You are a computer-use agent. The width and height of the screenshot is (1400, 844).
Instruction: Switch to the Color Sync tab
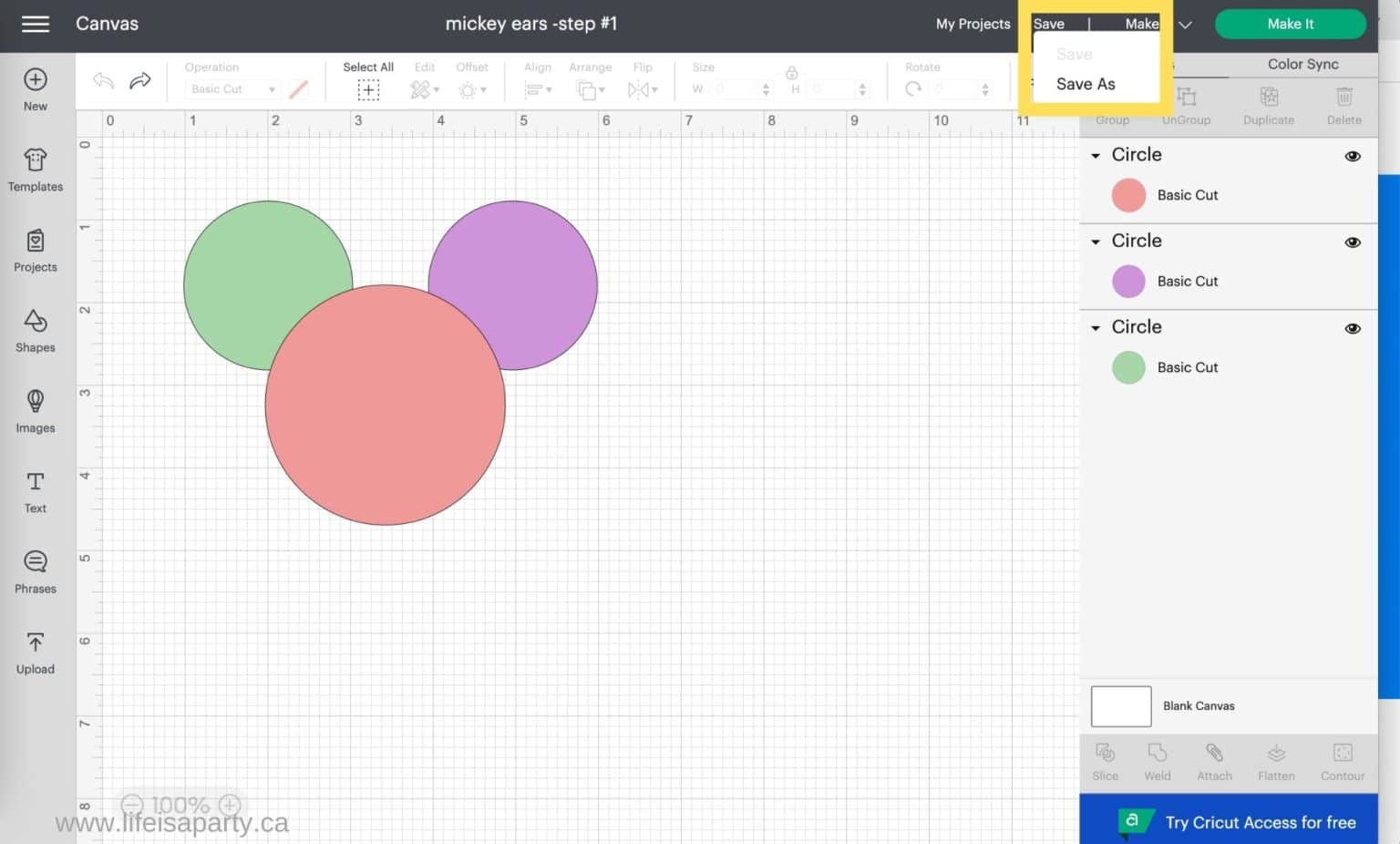[x=1302, y=64]
